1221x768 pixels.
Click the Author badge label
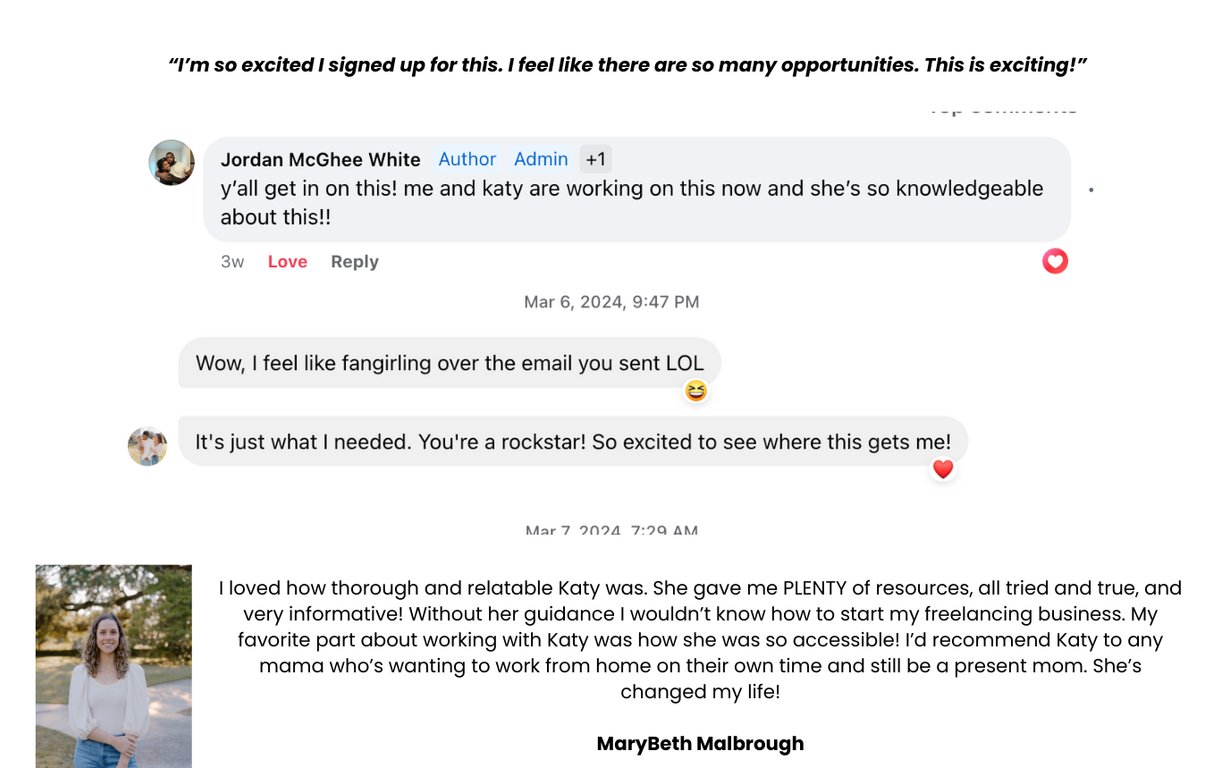pyautogui.click(x=467, y=159)
